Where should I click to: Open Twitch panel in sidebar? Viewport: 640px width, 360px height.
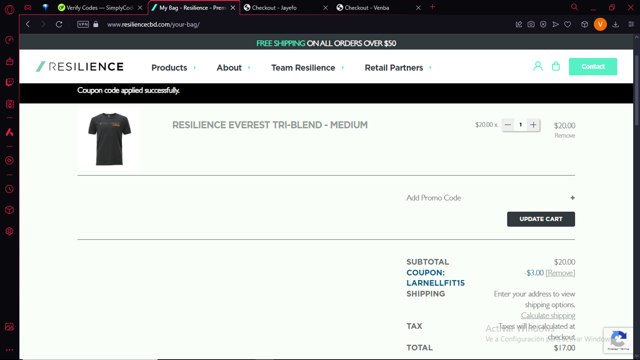pyautogui.click(x=9, y=82)
